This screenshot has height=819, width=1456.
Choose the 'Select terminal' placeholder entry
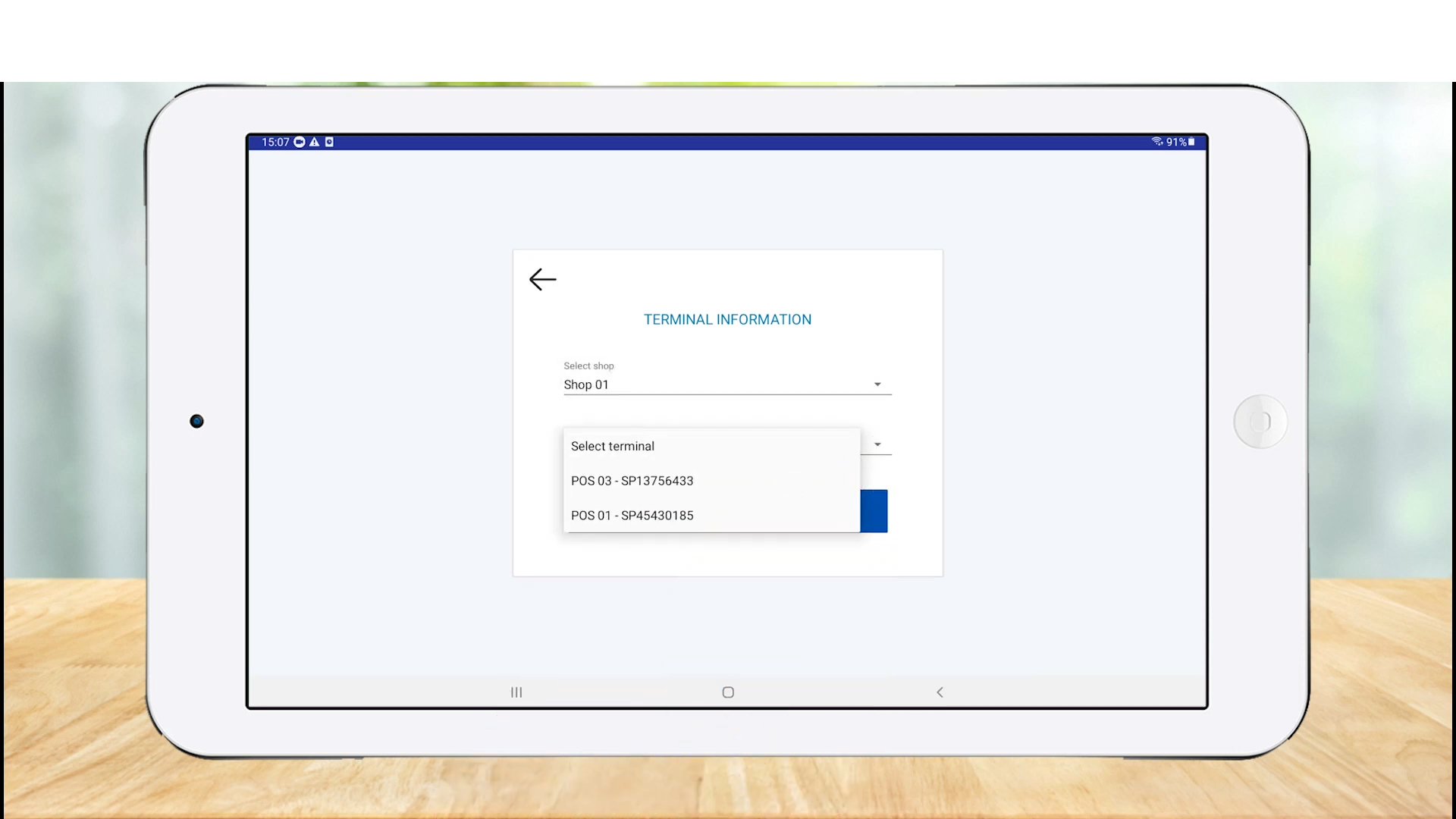coord(613,446)
